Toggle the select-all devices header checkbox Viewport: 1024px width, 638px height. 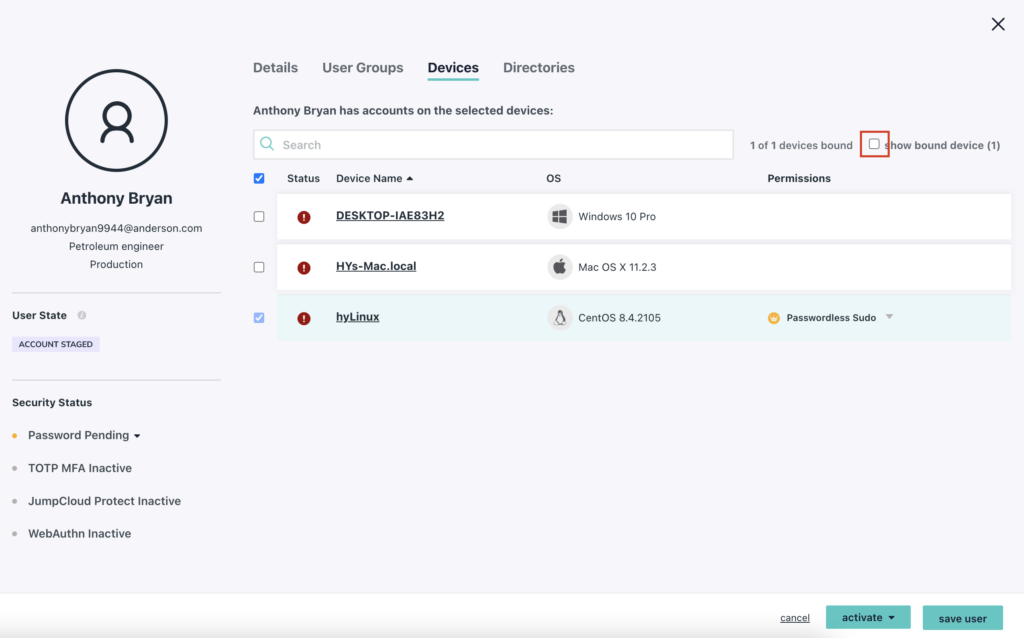click(x=259, y=178)
